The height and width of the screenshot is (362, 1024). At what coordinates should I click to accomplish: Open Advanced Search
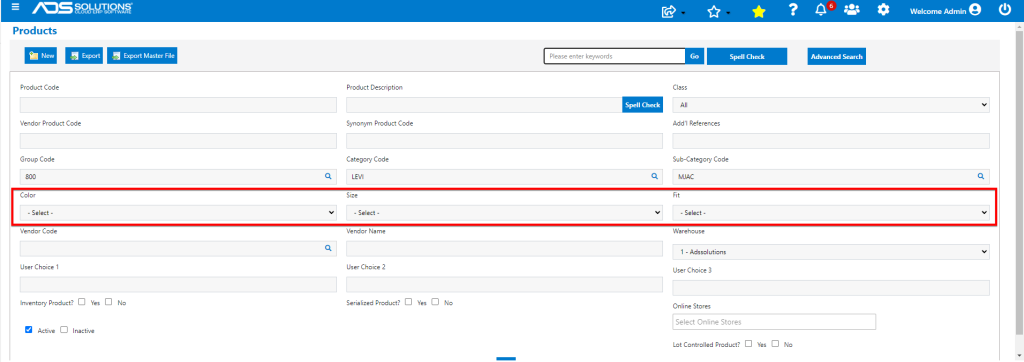pyautogui.click(x=837, y=57)
